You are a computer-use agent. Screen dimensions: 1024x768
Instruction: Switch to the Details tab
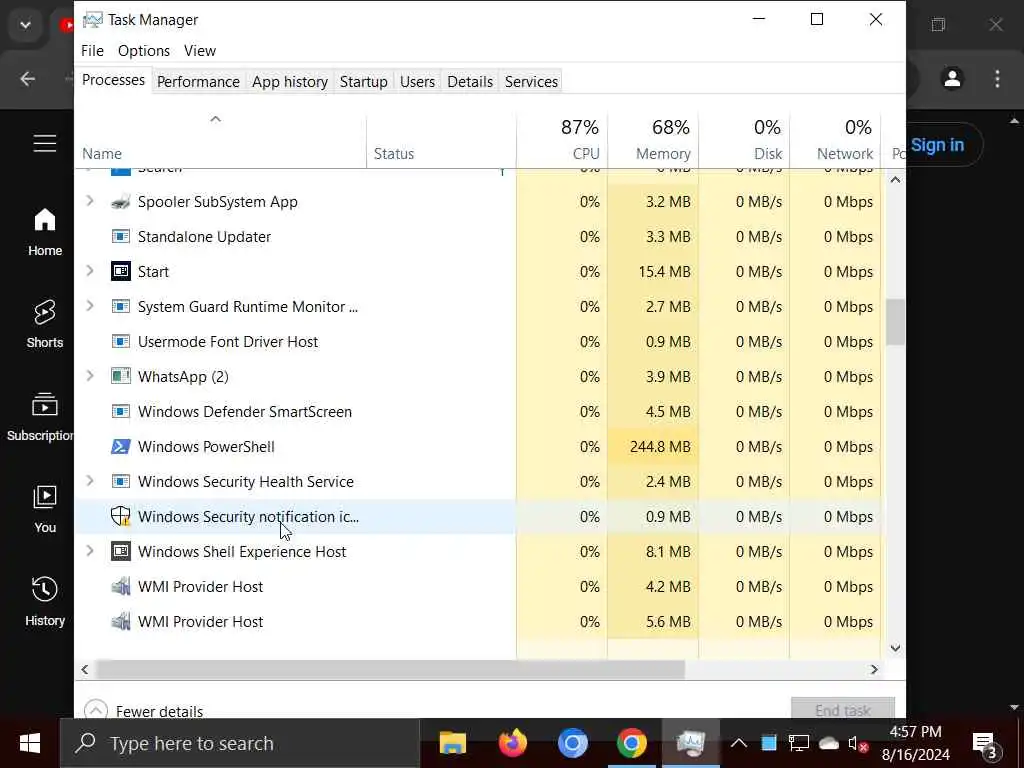click(x=470, y=82)
